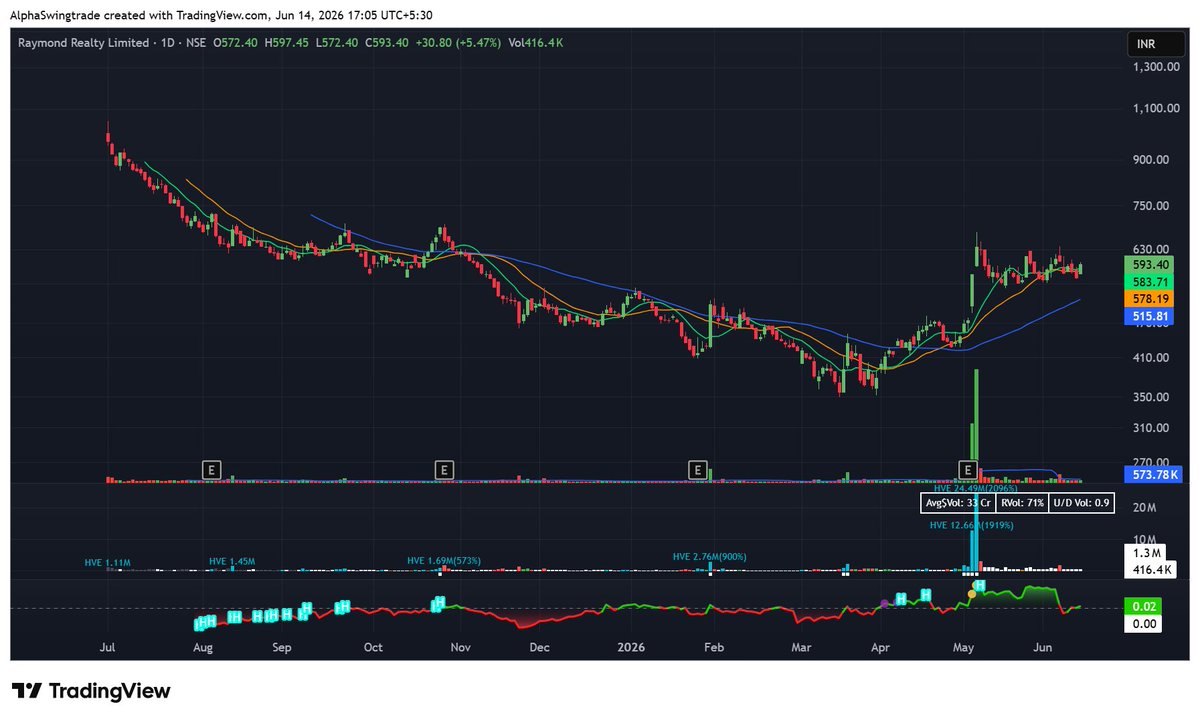This screenshot has width=1200, height=721.
Task: Click the 750.00 price axis label
Action: coord(1153,206)
